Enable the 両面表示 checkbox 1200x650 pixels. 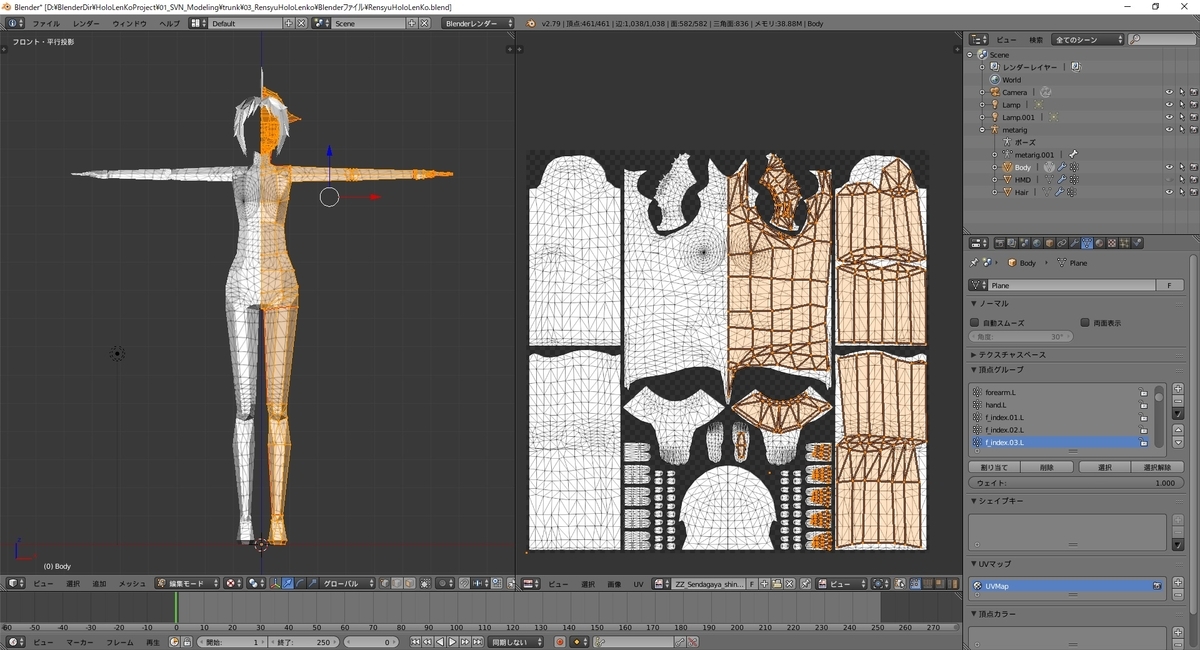[x=1085, y=323]
